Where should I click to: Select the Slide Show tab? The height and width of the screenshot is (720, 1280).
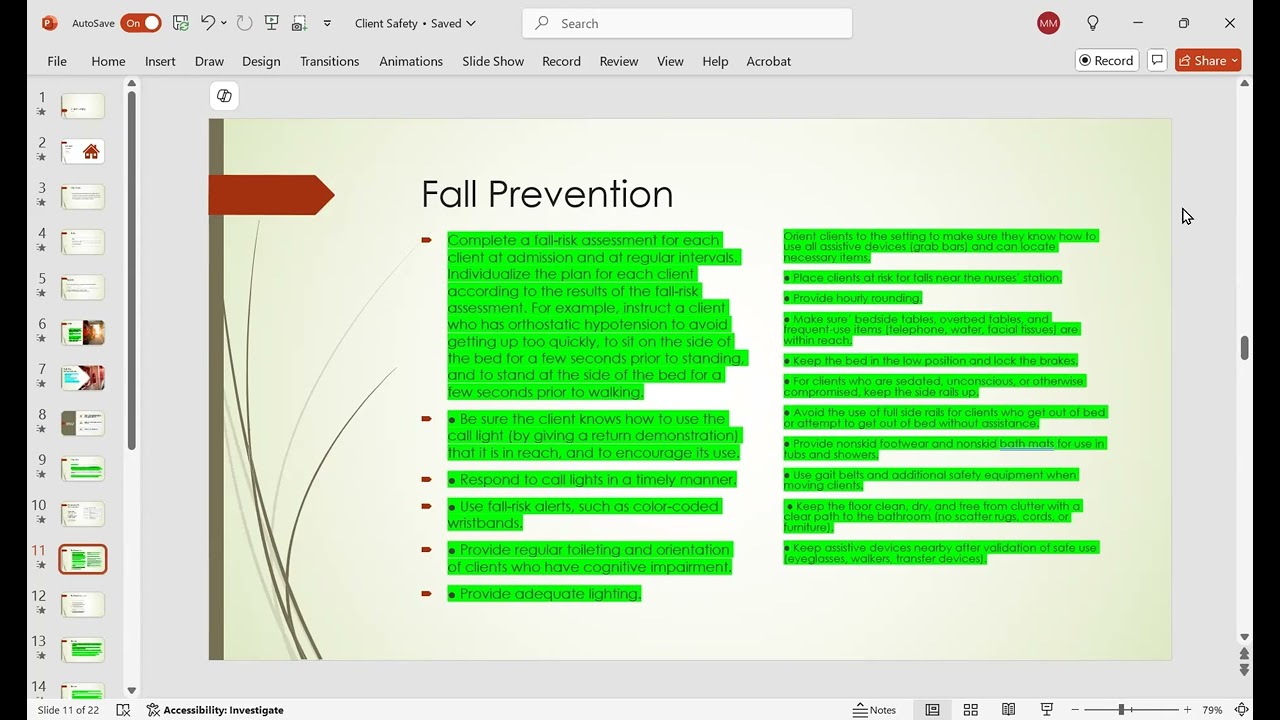click(493, 61)
